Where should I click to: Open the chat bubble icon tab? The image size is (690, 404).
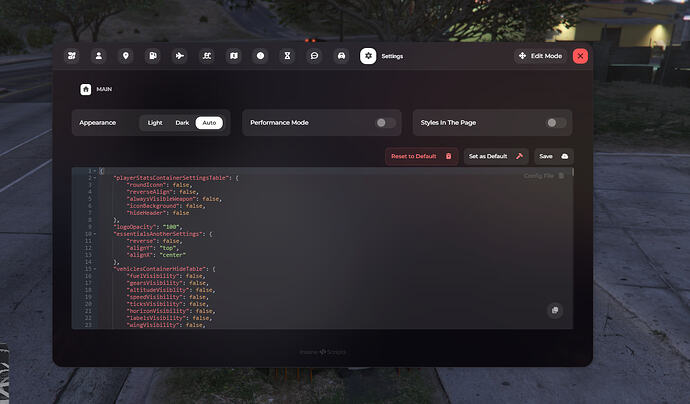314,56
